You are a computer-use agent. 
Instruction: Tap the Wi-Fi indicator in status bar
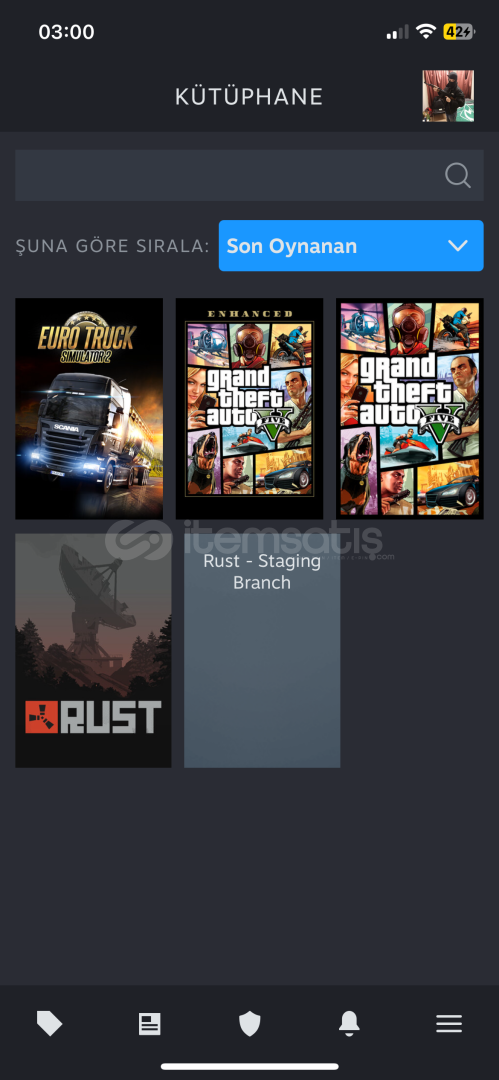click(x=426, y=32)
